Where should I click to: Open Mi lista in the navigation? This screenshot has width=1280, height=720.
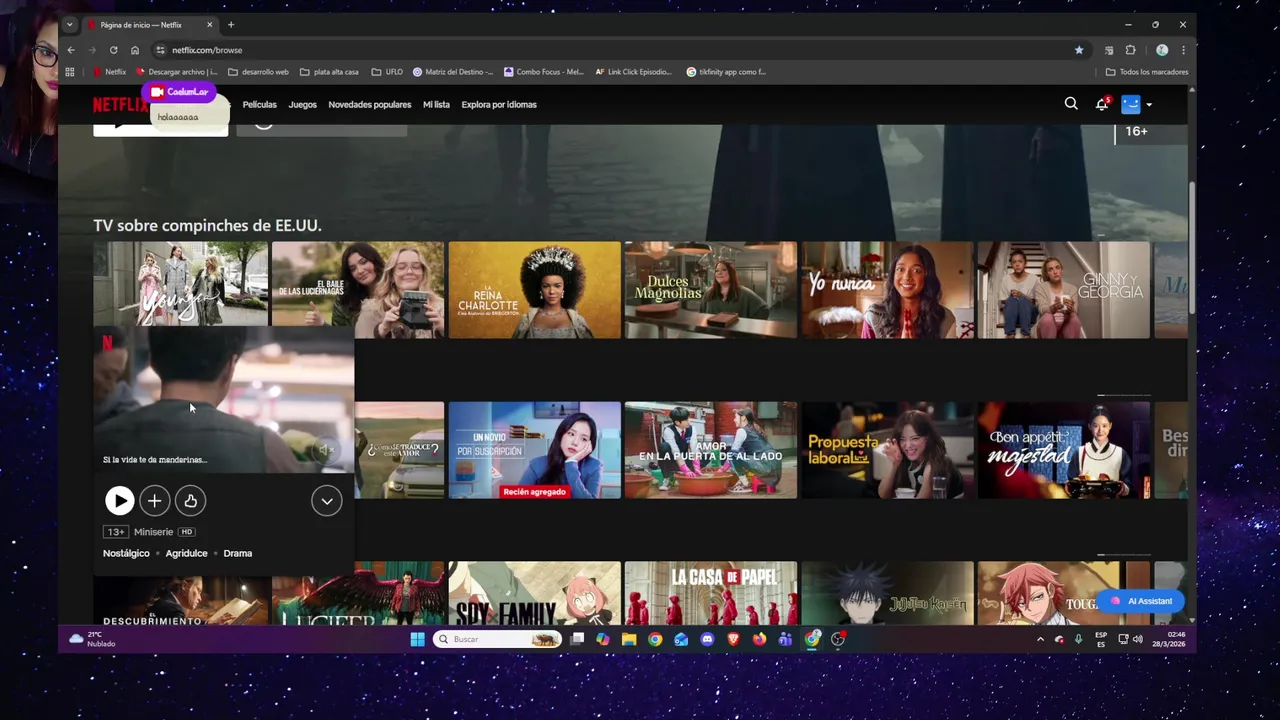point(436,105)
